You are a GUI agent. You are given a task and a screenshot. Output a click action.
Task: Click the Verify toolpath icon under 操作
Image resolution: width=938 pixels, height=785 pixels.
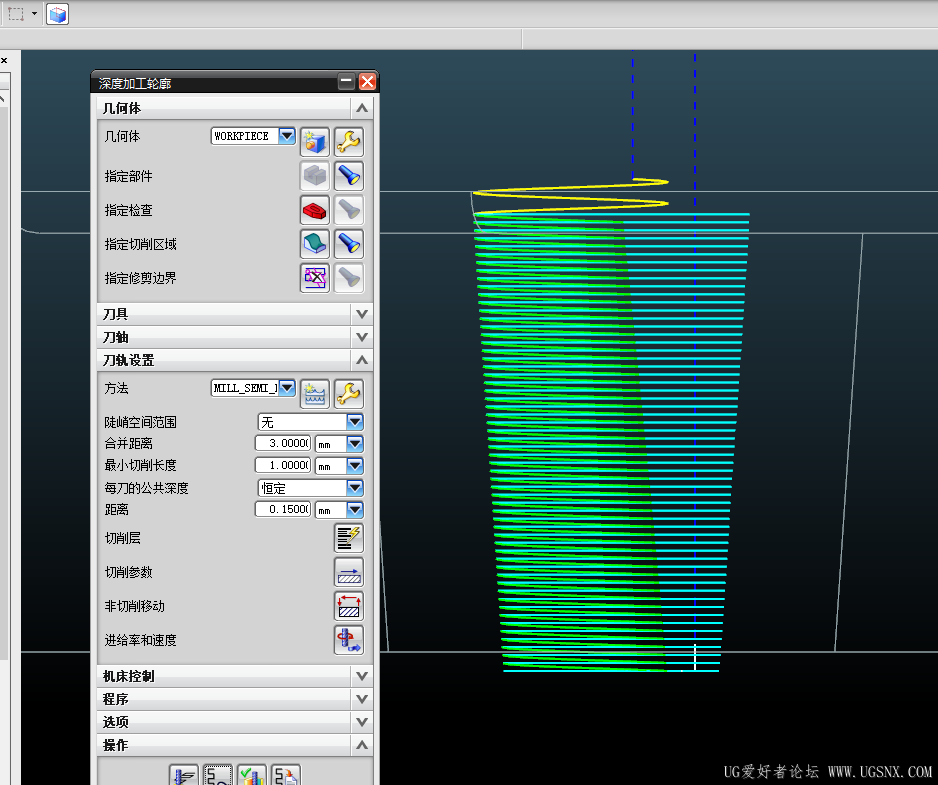(x=251, y=776)
